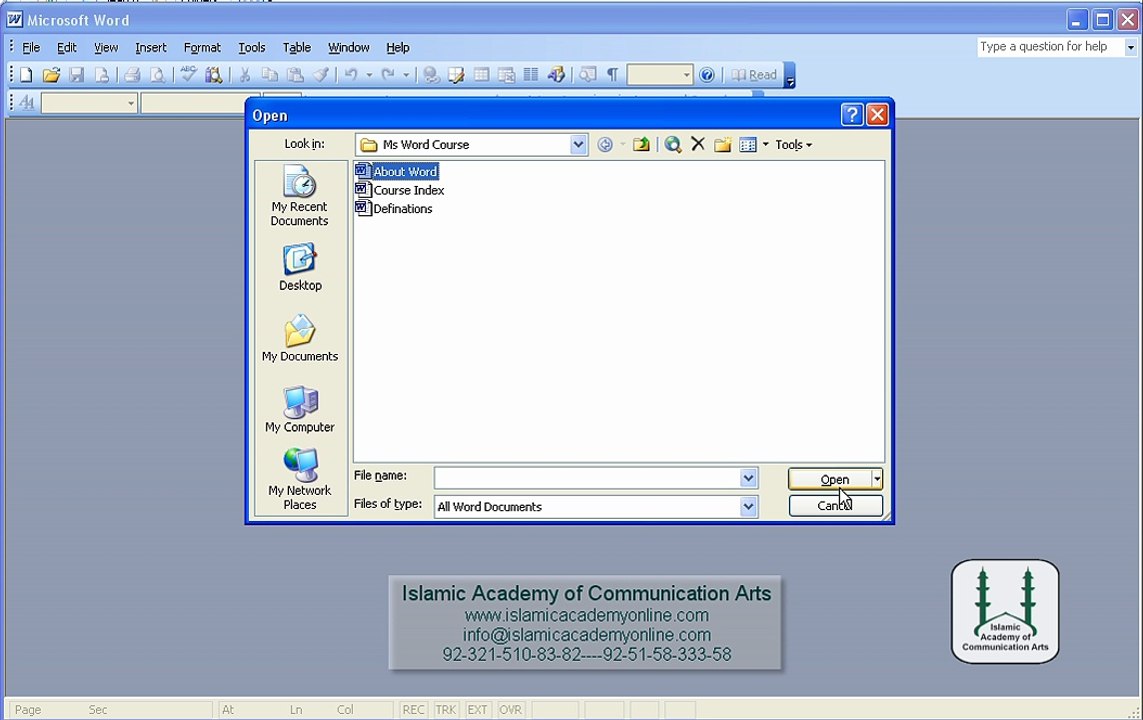
Task: Click the Up One Level folder icon
Action: click(x=641, y=144)
